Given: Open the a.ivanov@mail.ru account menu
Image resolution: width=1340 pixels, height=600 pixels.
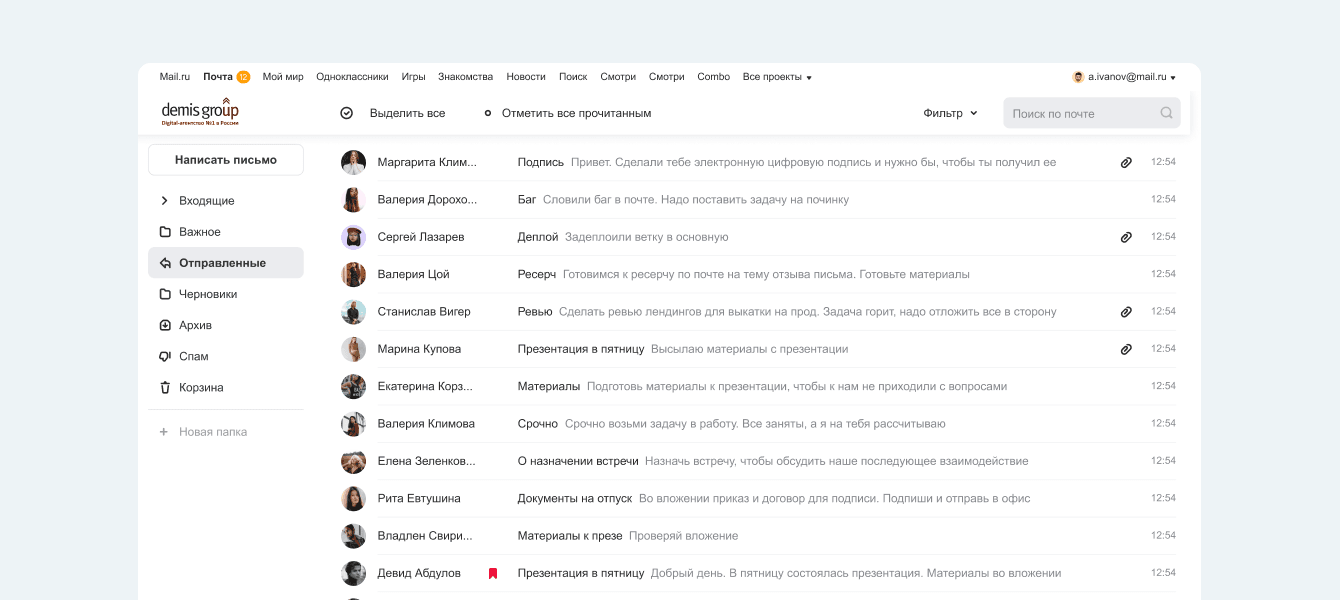Looking at the screenshot, I should click(x=1124, y=77).
